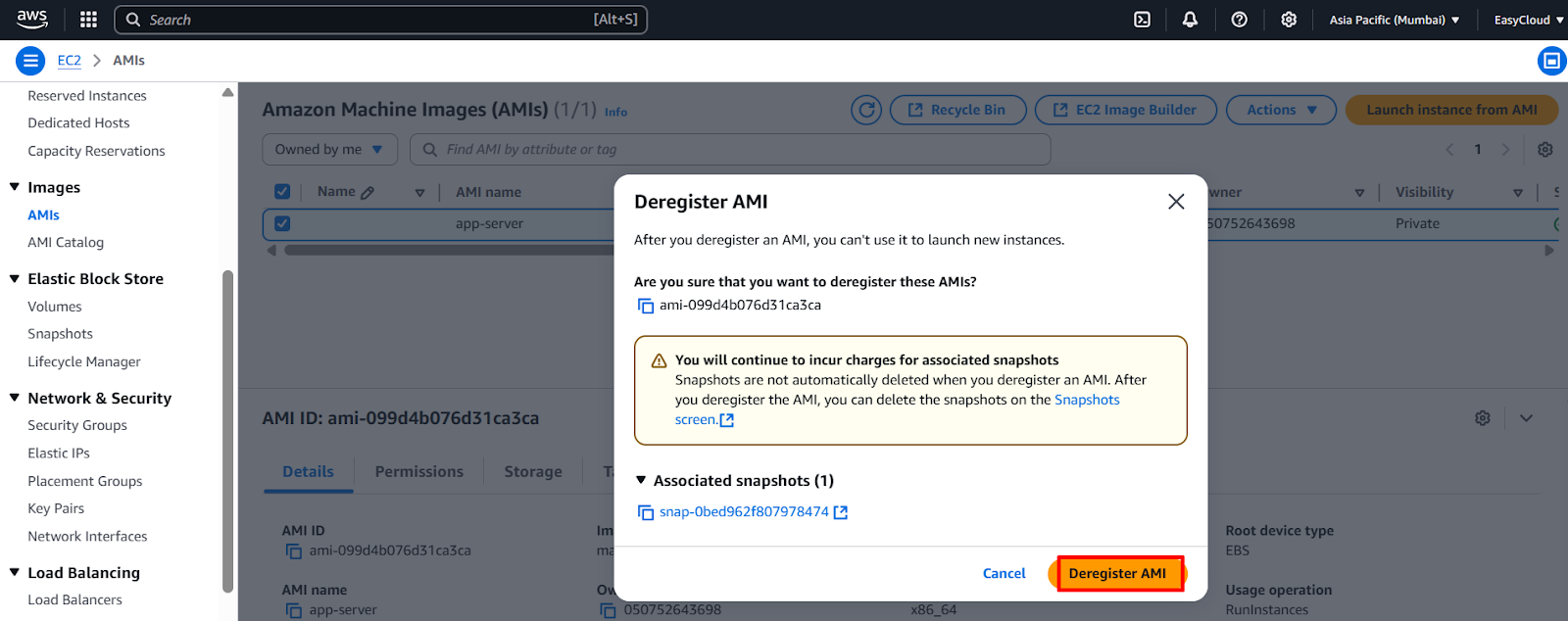Image resolution: width=1568 pixels, height=621 pixels.
Task: Go to previous page arrow
Action: (x=1450, y=150)
